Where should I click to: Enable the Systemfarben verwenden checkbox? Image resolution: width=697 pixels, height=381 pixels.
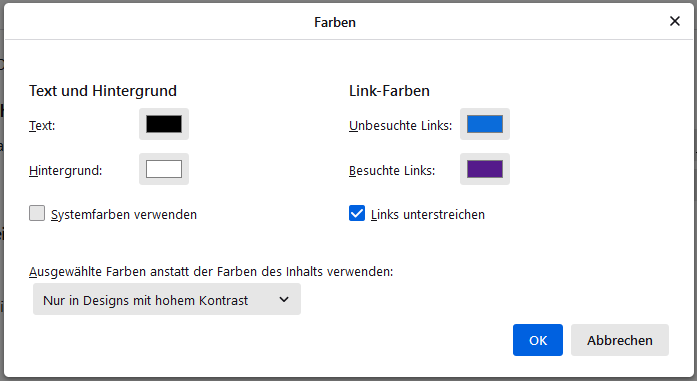tap(37, 213)
